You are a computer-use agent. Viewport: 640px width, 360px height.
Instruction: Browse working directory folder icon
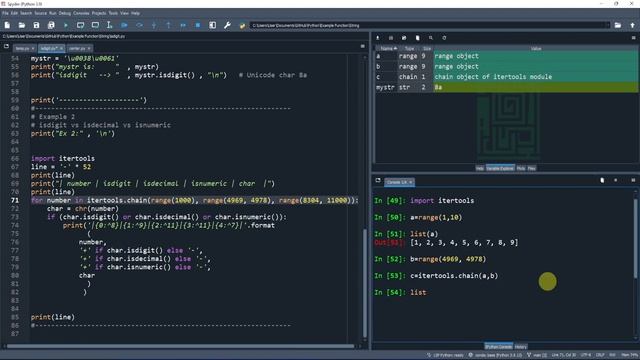click(x=618, y=25)
